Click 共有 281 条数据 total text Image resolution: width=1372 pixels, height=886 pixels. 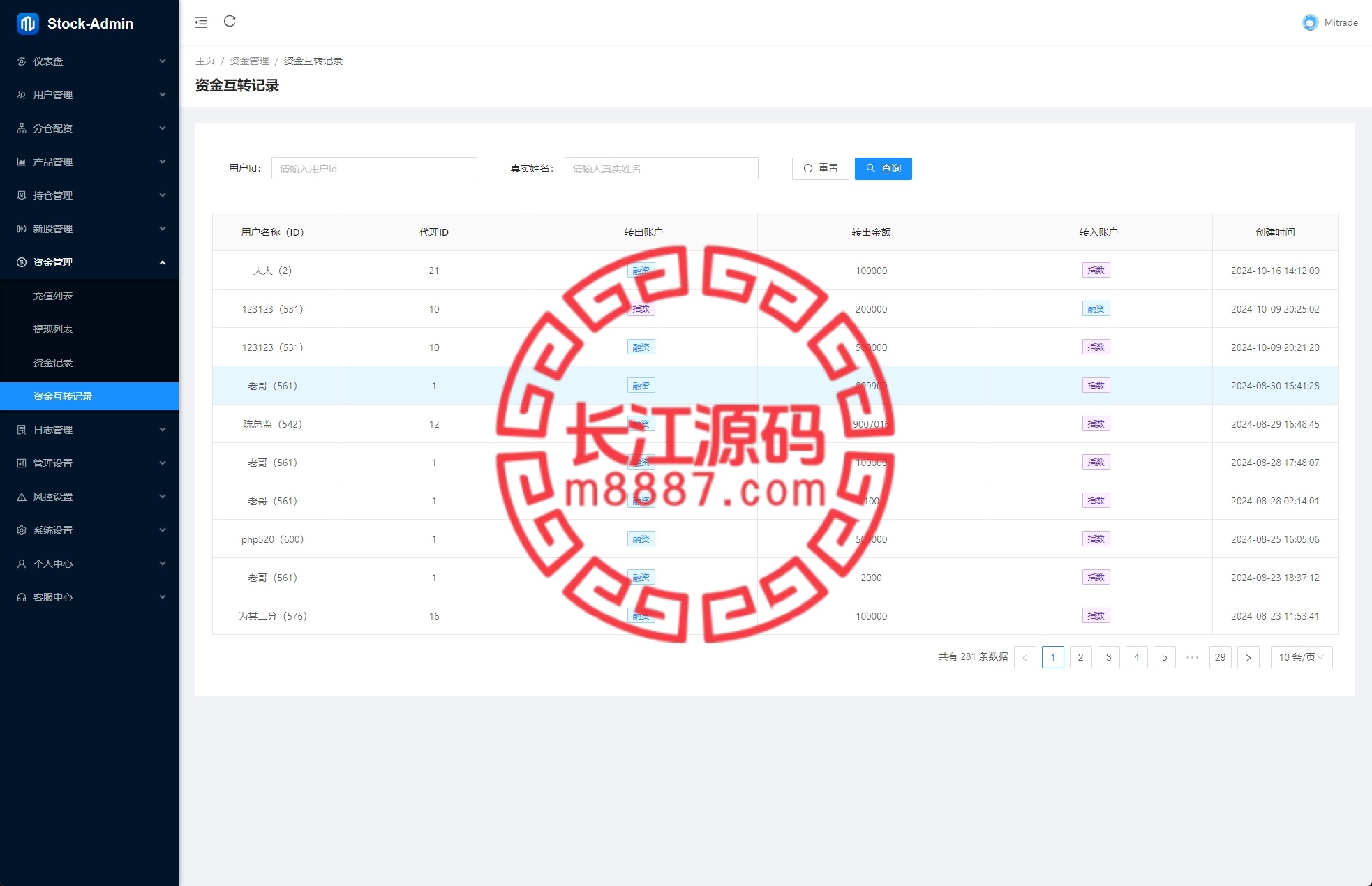pos(973,657)
